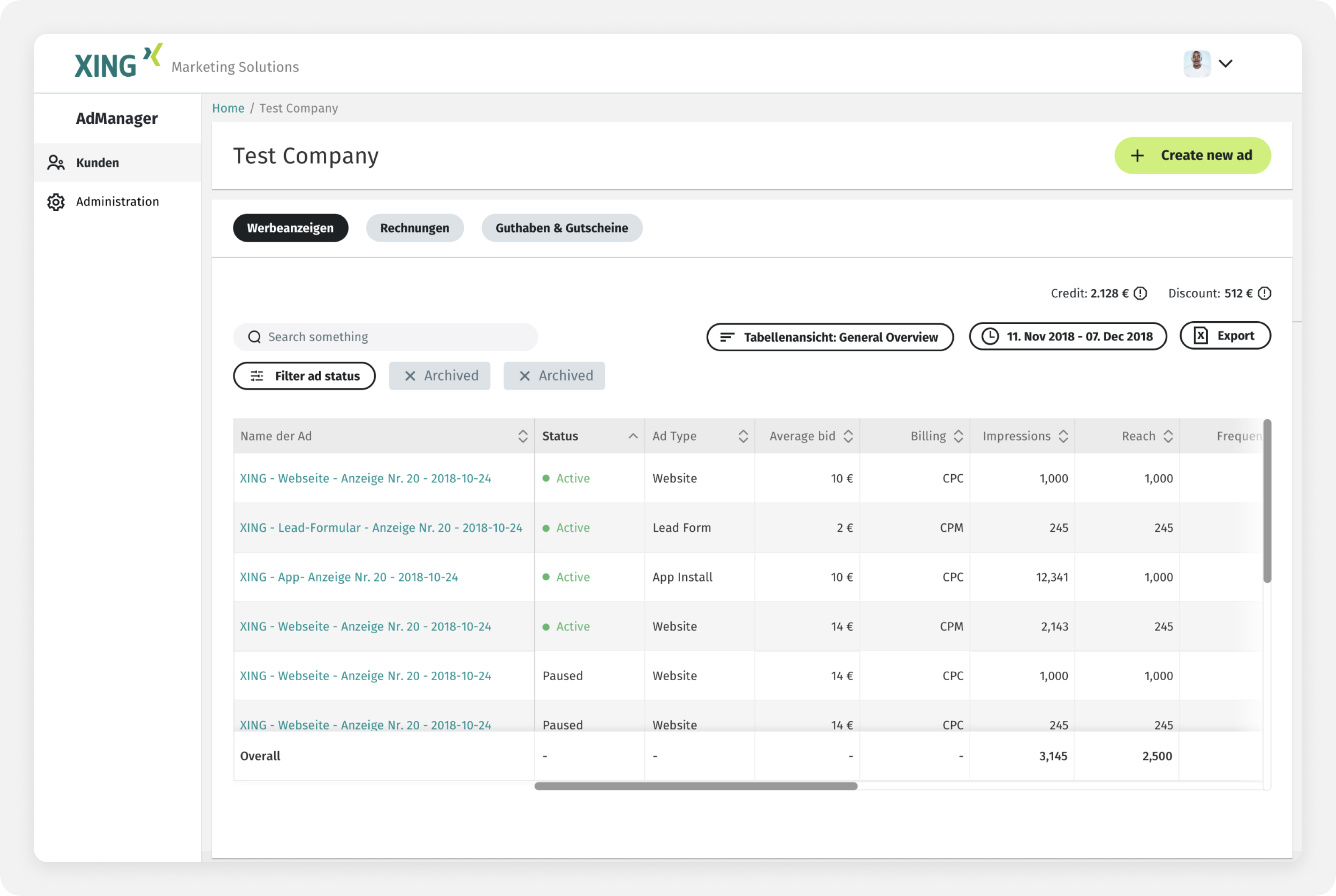This screenshot has height=896, width=1336.
Task: Switch to Guthaben & Gutscheine tab
Action: pyautogui.click(x=562, y=228)
